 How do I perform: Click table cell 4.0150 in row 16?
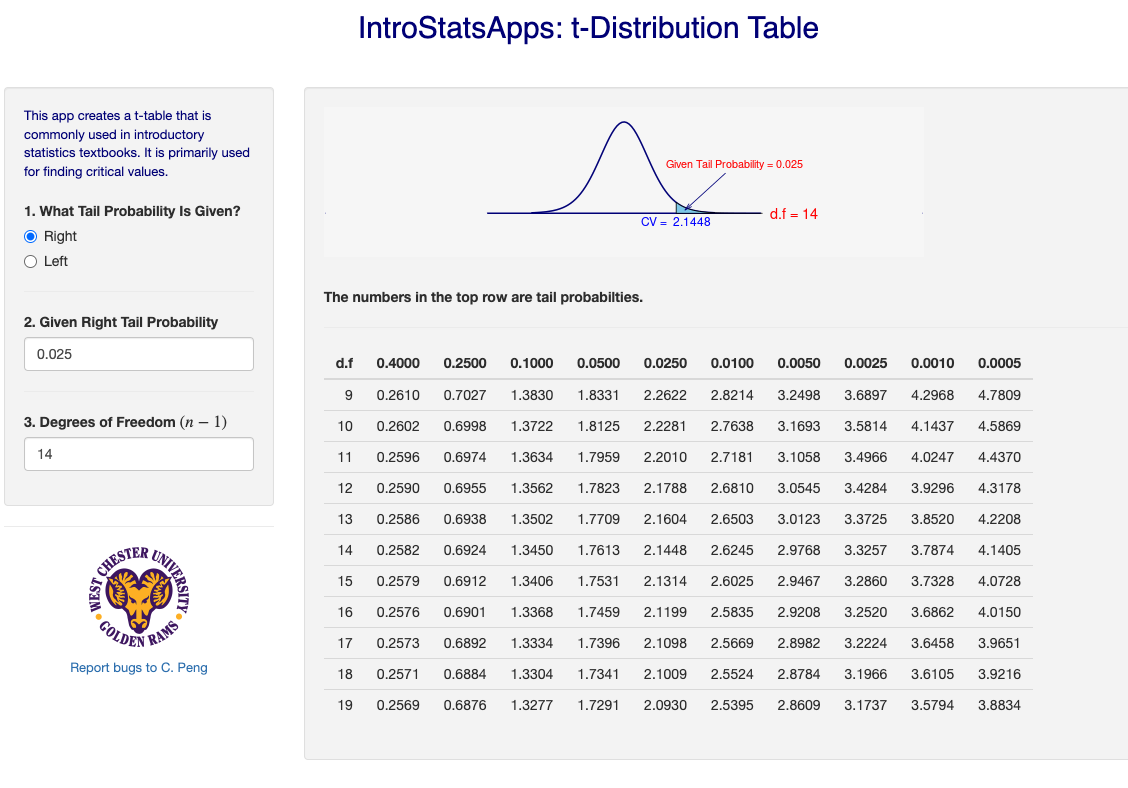tap(999, 612)
